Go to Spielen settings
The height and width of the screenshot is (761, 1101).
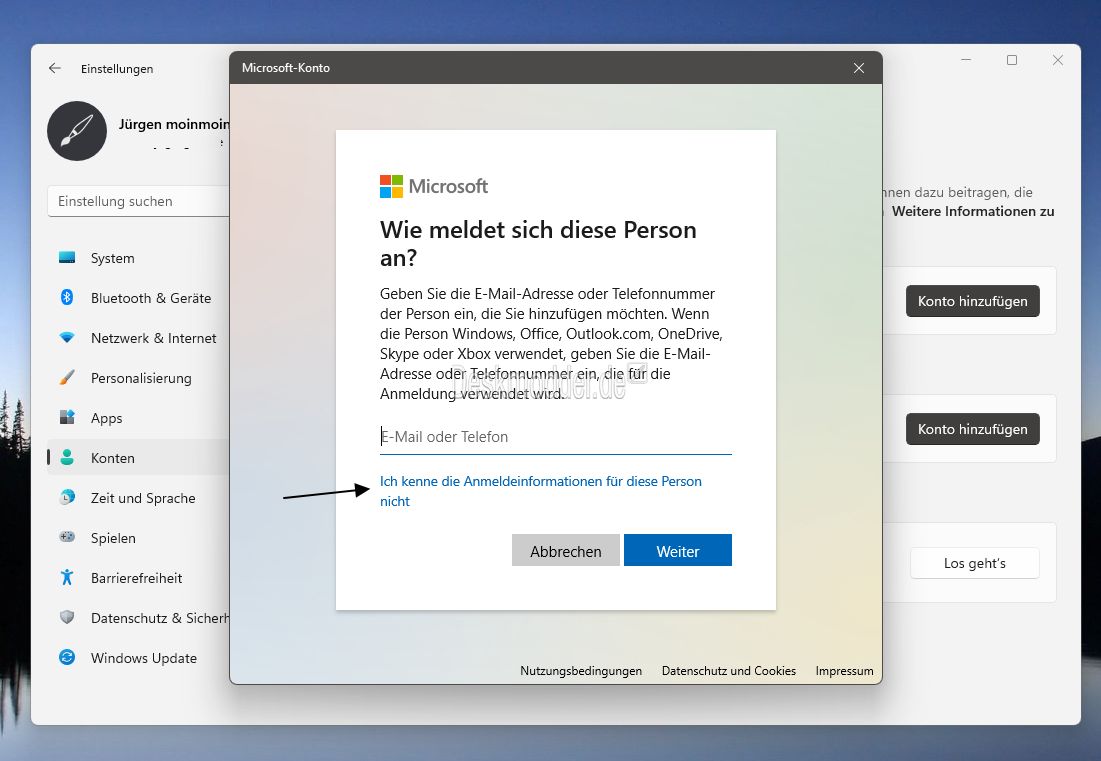click(138, 538)
